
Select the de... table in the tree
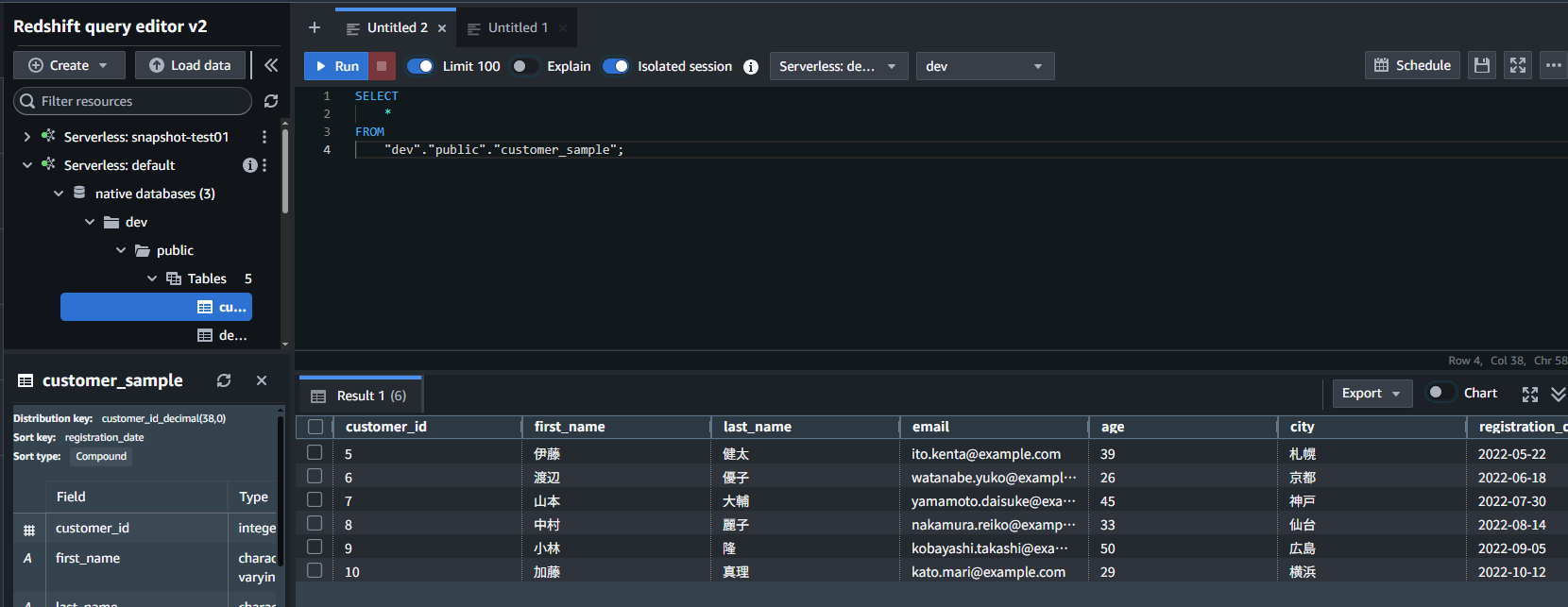tap(222, 335)
